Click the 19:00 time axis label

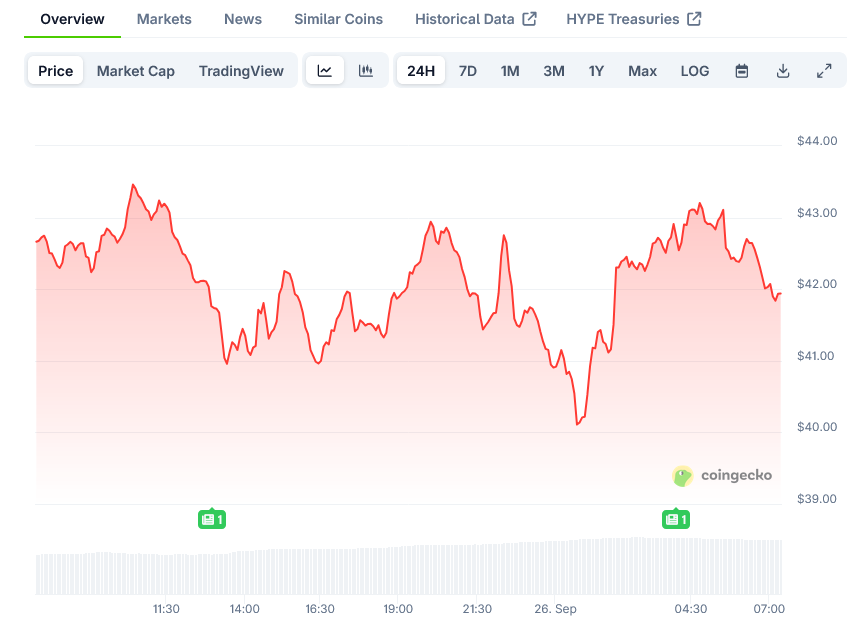tap(398, 609)
